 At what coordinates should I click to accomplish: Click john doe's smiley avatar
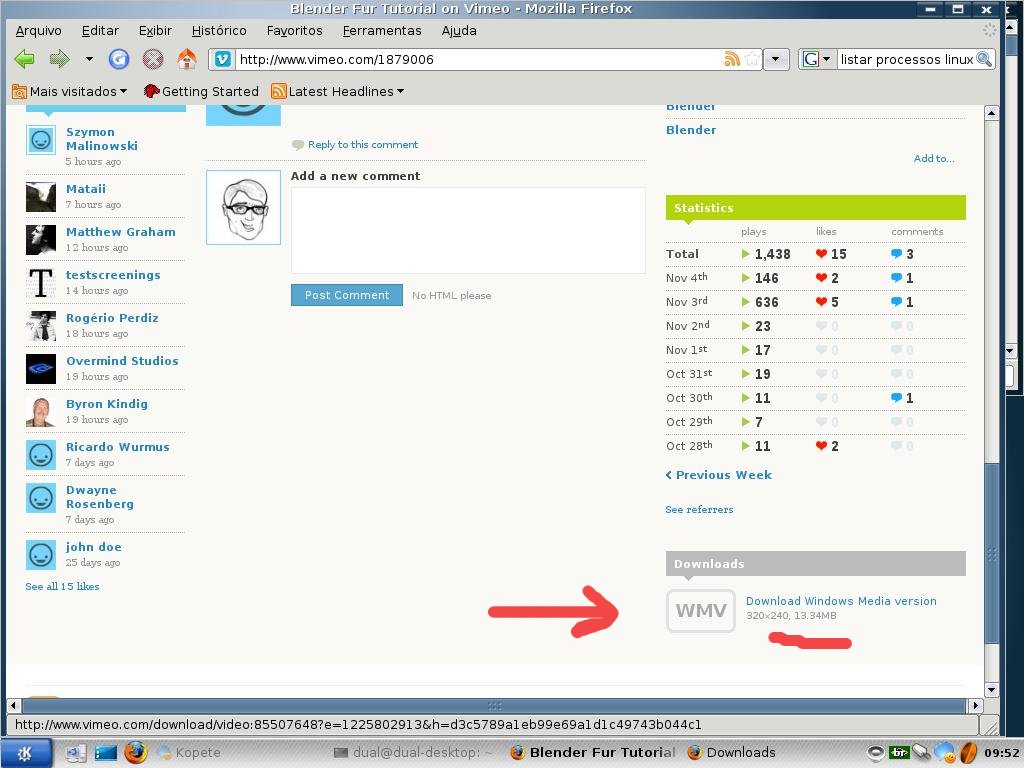click(40, 555)
